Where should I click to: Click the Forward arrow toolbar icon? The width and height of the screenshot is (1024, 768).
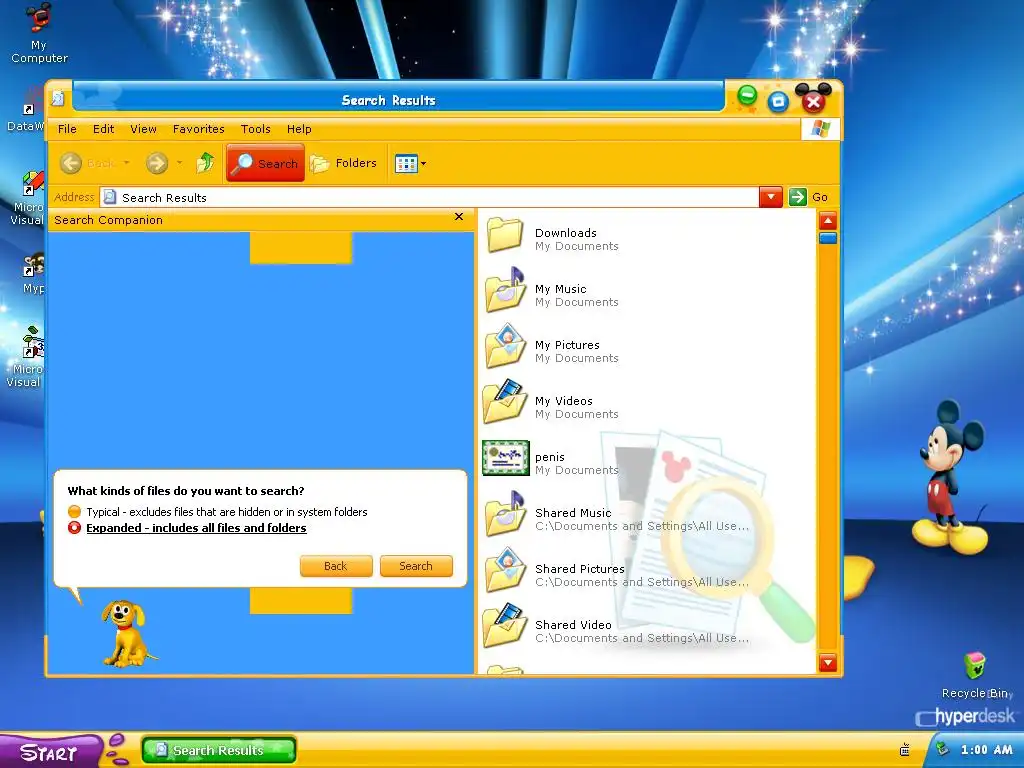point(157,163)
